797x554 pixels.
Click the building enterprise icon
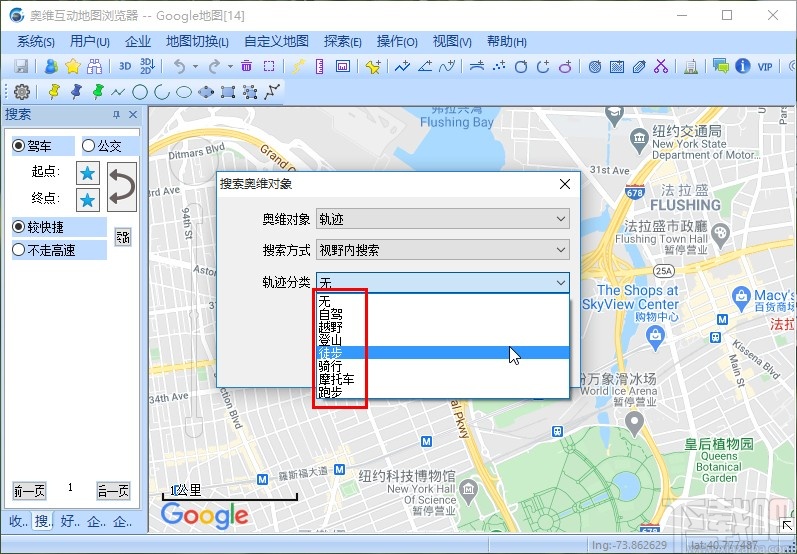690,67
